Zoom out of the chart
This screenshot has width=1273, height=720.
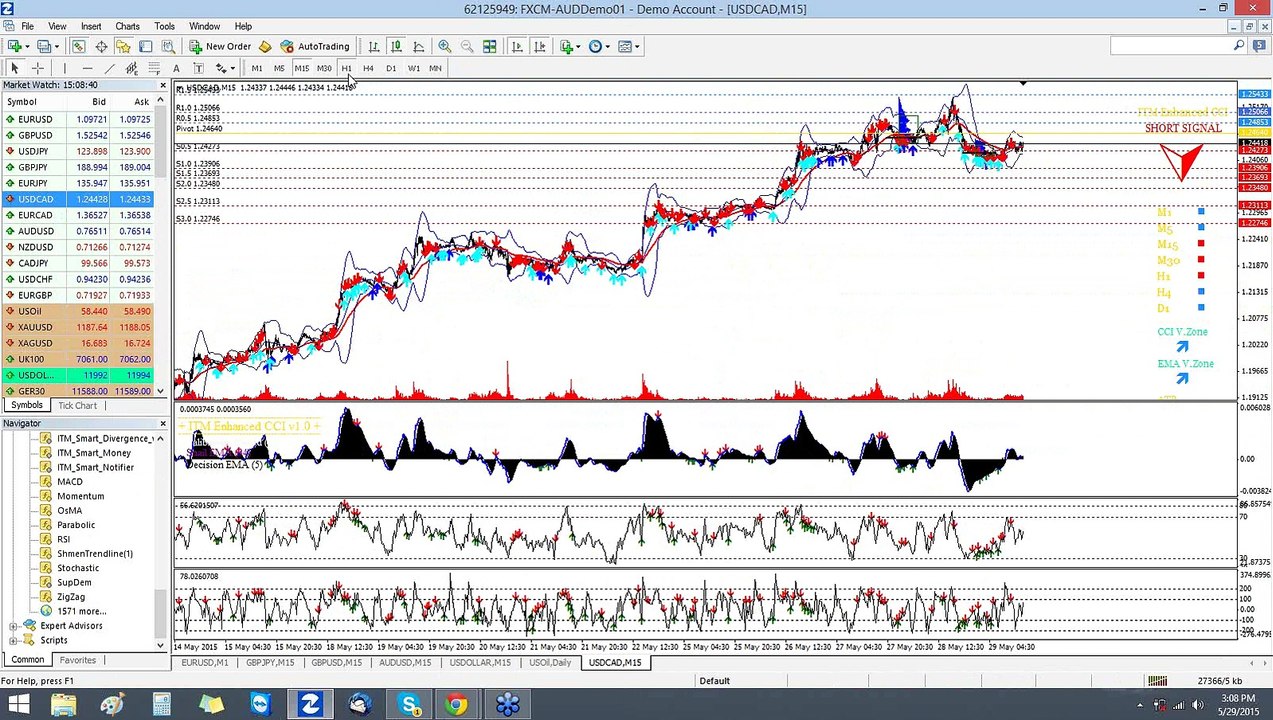(x=467, y=46)
